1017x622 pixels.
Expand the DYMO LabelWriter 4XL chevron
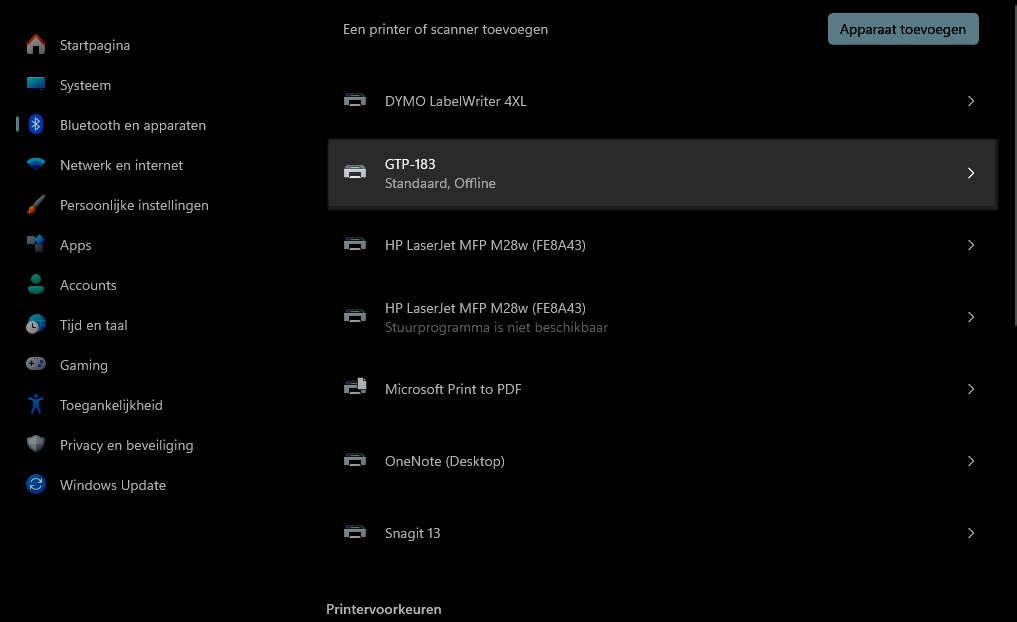pyautogui.click(x=970, y=101)
